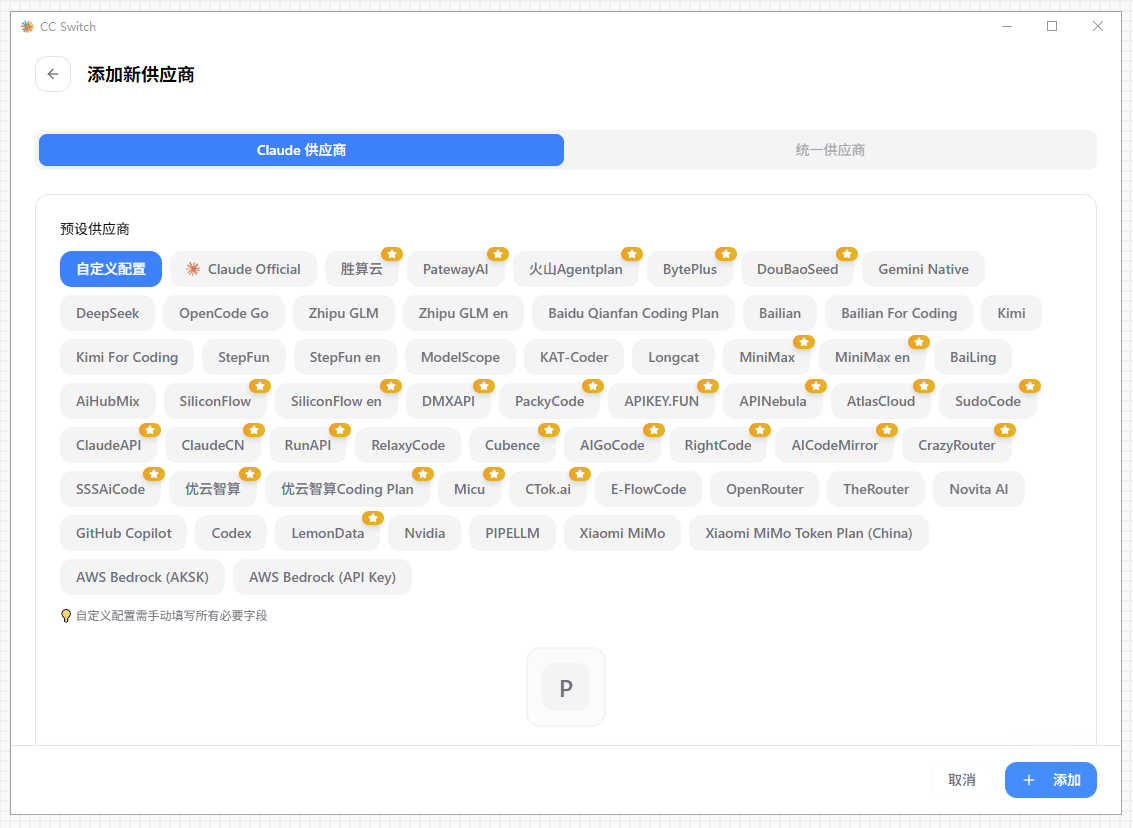Click the provider icon placeholder P
The image size is (1133, 828).
566,687
